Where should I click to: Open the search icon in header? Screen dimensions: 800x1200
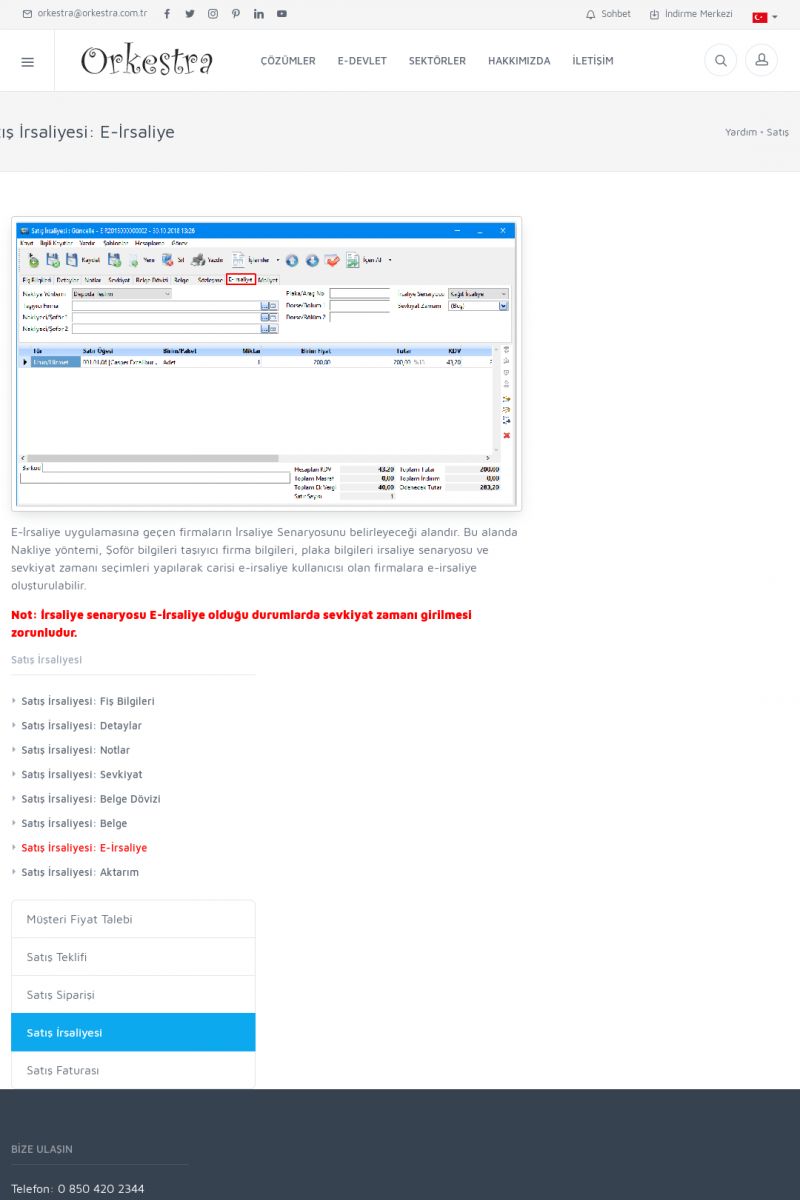click(720, 61)
